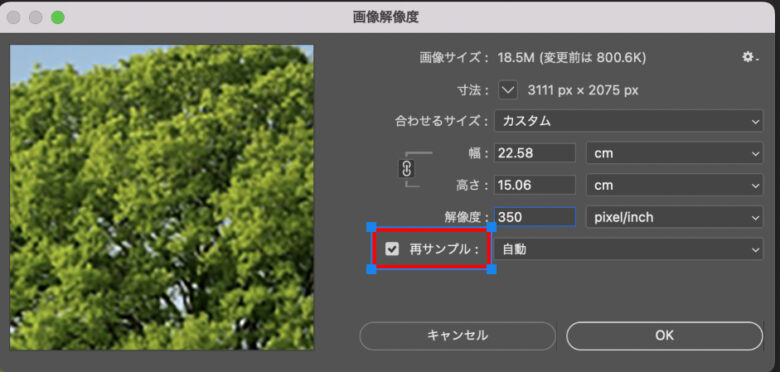Screen dimensions: 780x372
Task: Open the 高さ height unit cm dropdown
Action: [675, 185]
